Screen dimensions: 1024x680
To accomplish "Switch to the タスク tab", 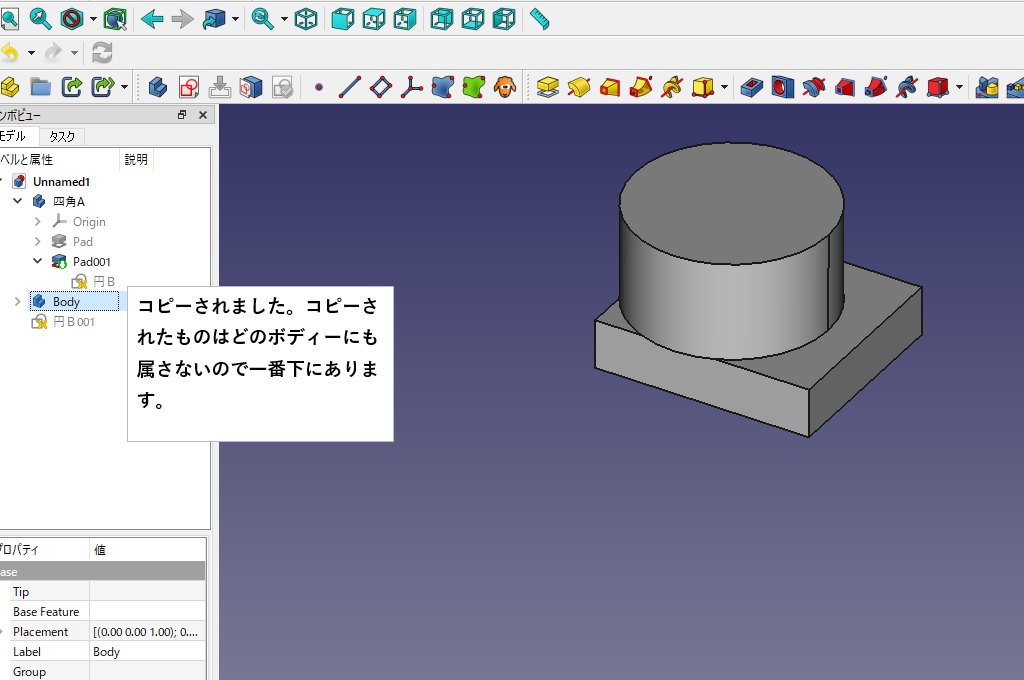I will click(62, 136).
